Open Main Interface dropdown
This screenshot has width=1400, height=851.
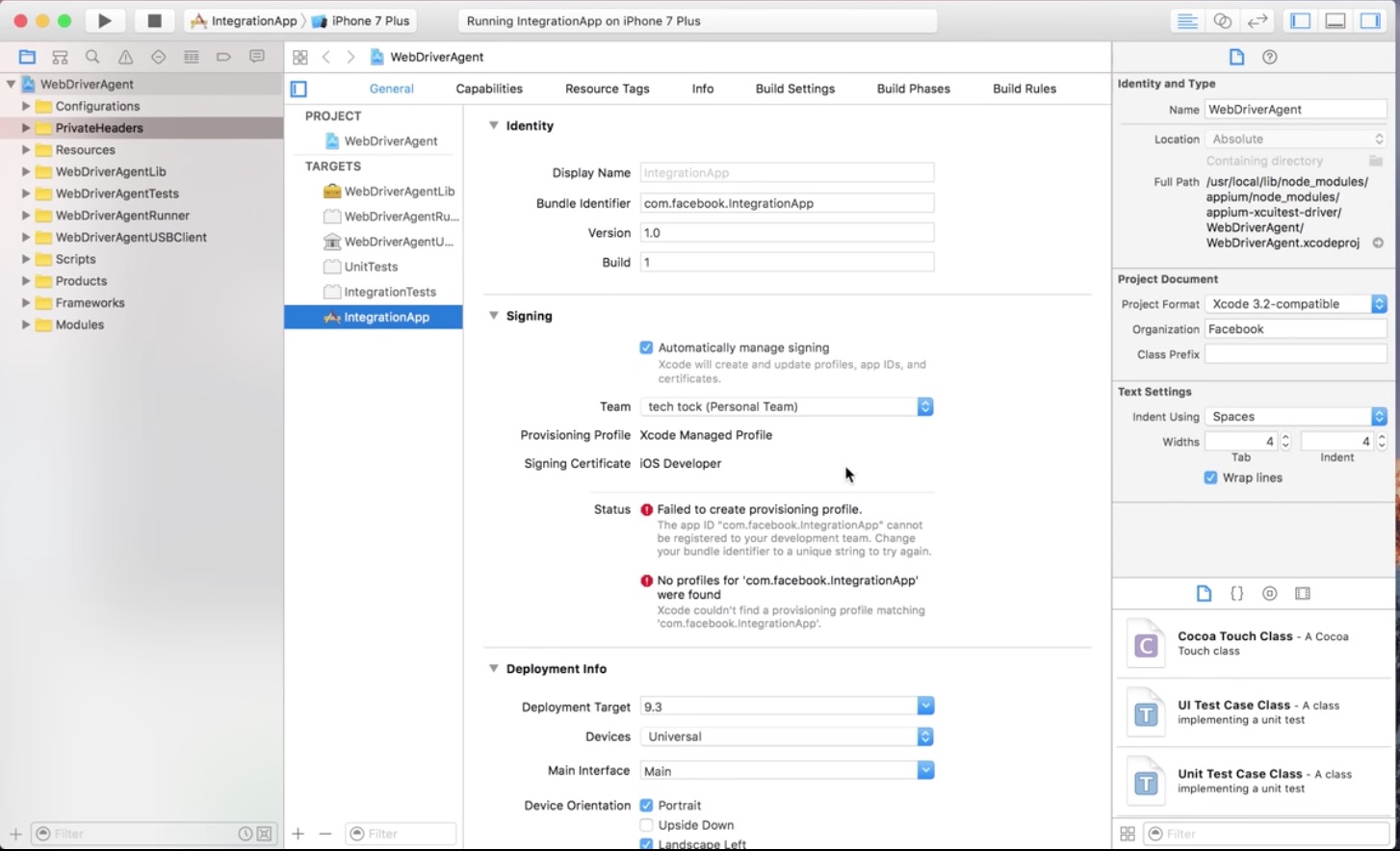(x=925, y=770)
